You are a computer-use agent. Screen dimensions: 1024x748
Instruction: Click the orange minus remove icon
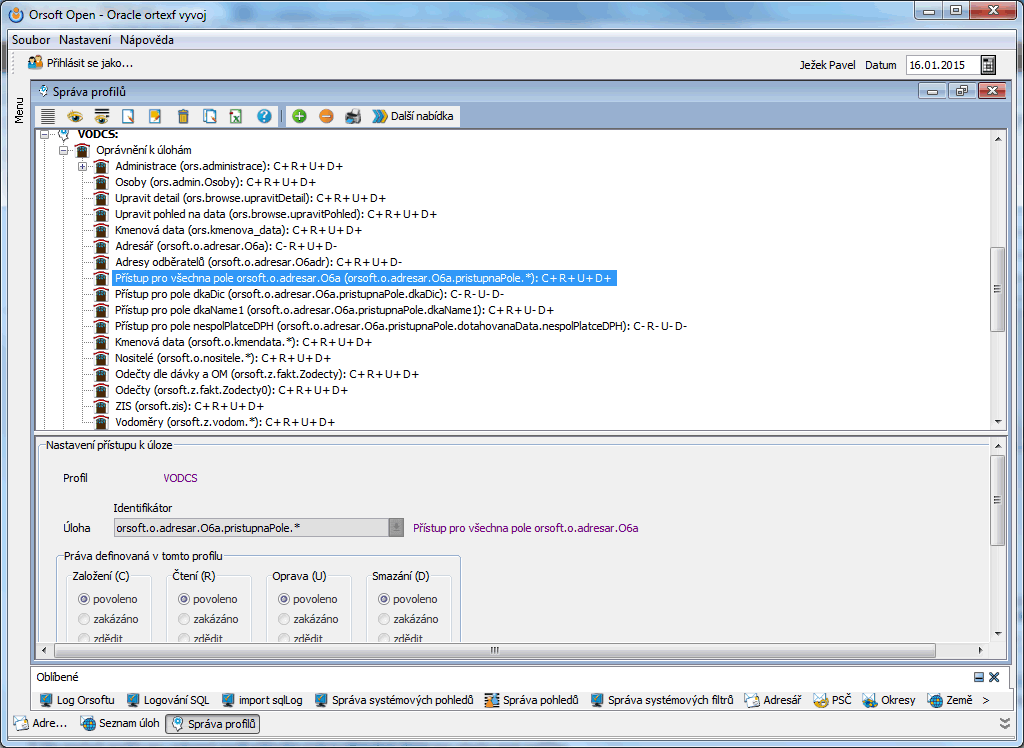(x=326, y=116)
